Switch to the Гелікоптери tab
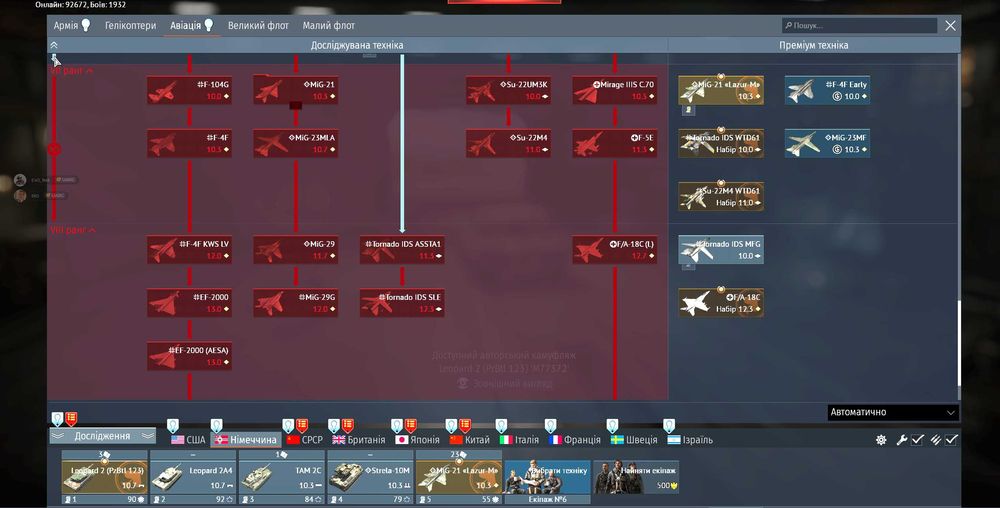Image resolution: width=1000 pixels, height=508 pixels. tap(130, 25)
